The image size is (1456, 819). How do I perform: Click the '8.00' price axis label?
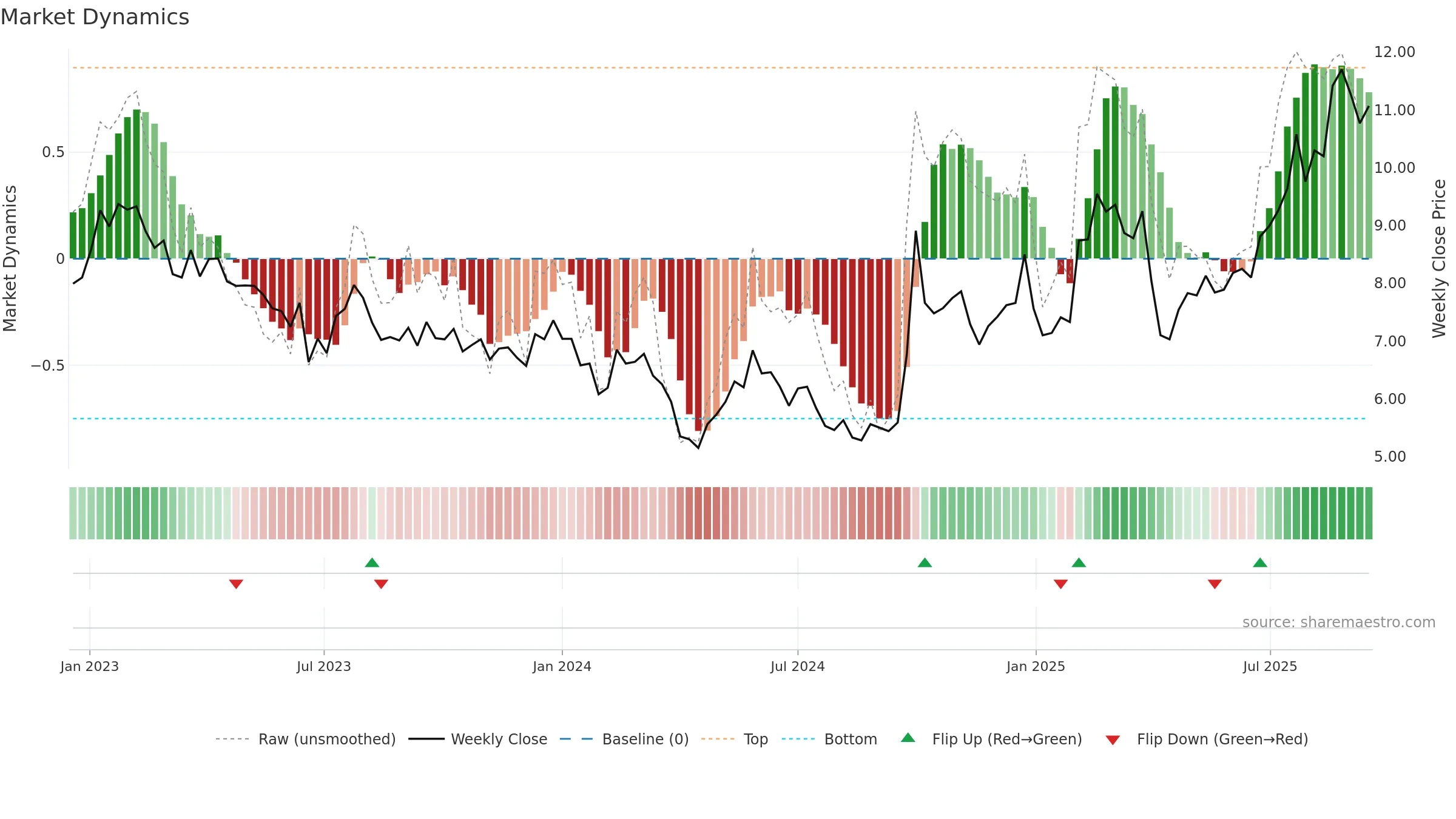point(1390,283)
